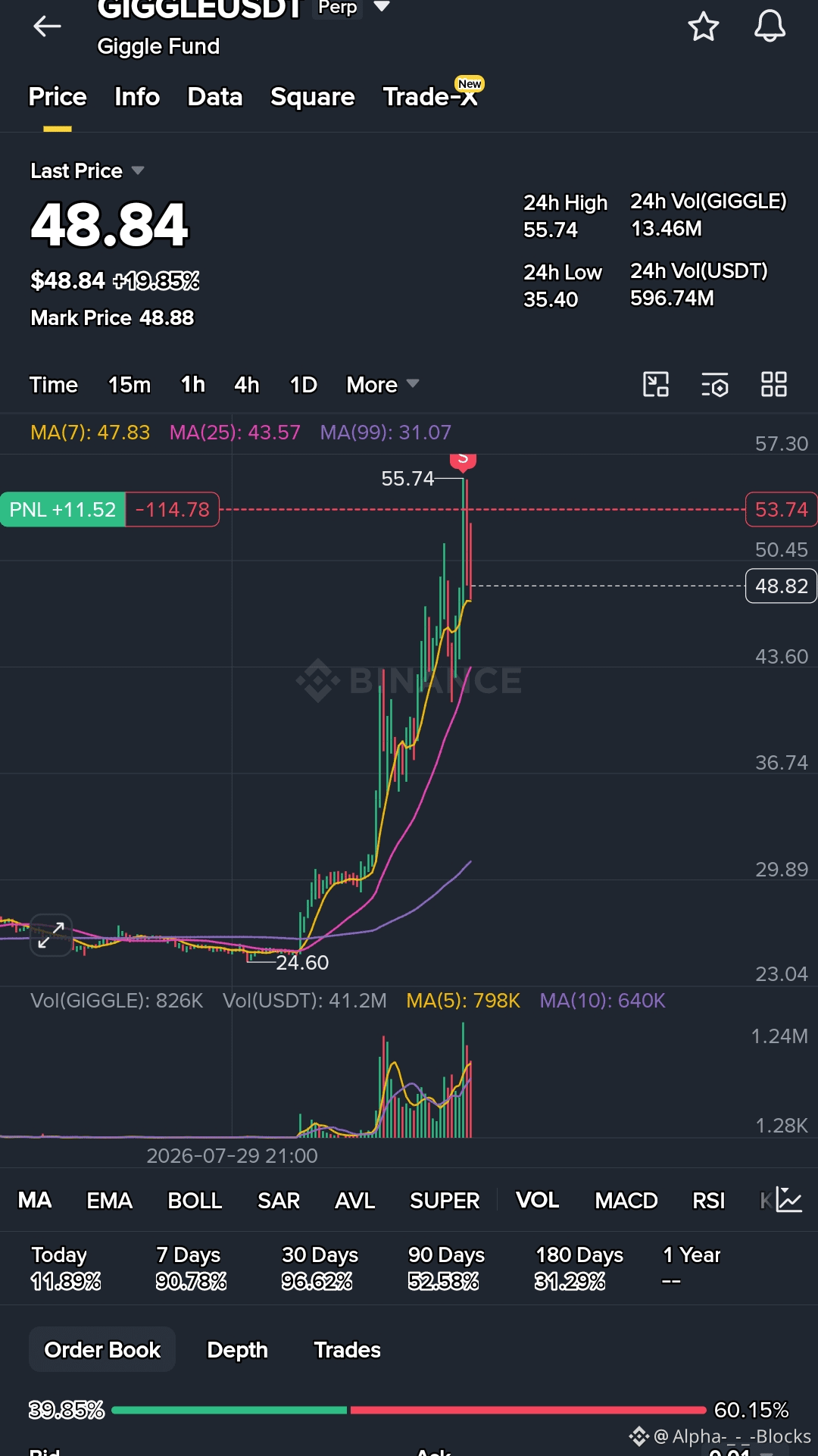This screenshot has width=818, height=1456.
Task: Open chart indicator settings icon
Action: click(714, 384)
